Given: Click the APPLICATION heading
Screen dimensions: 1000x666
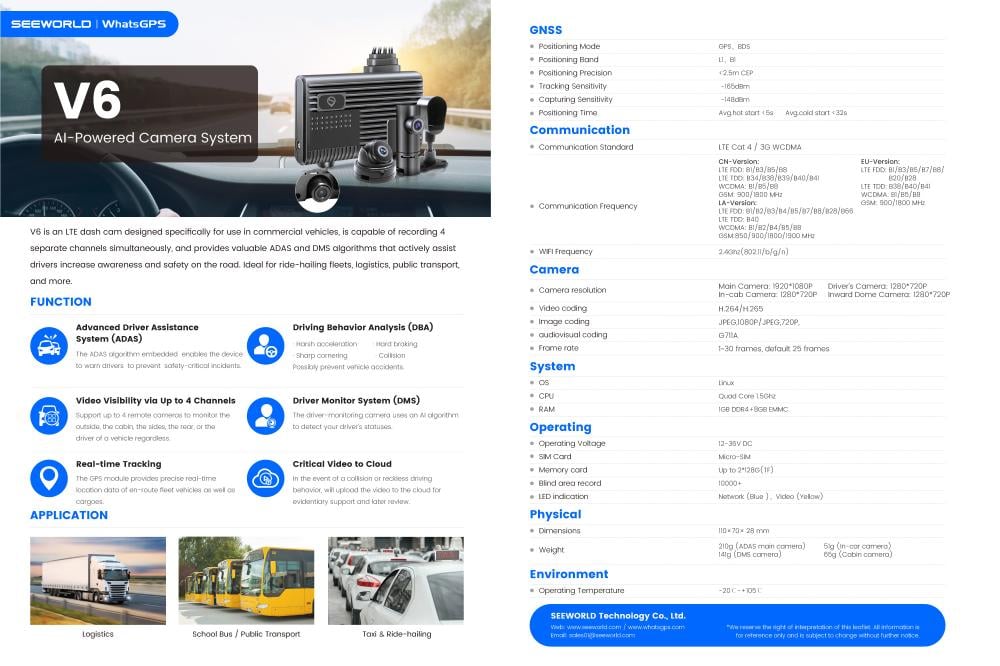Looking at the screenshot, I should tap(69, 515).
